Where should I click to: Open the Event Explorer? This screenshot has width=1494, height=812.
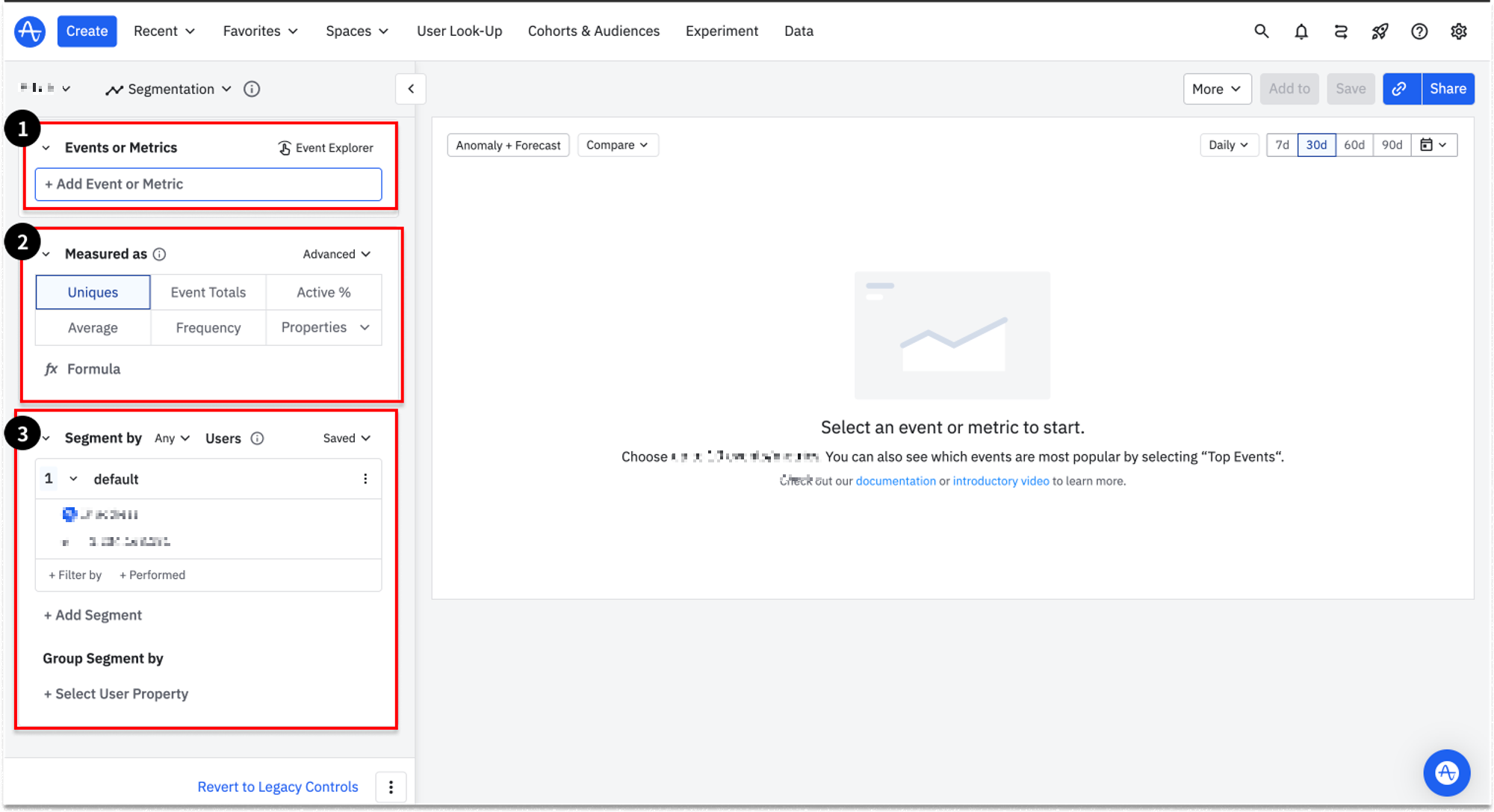point(326,148)
